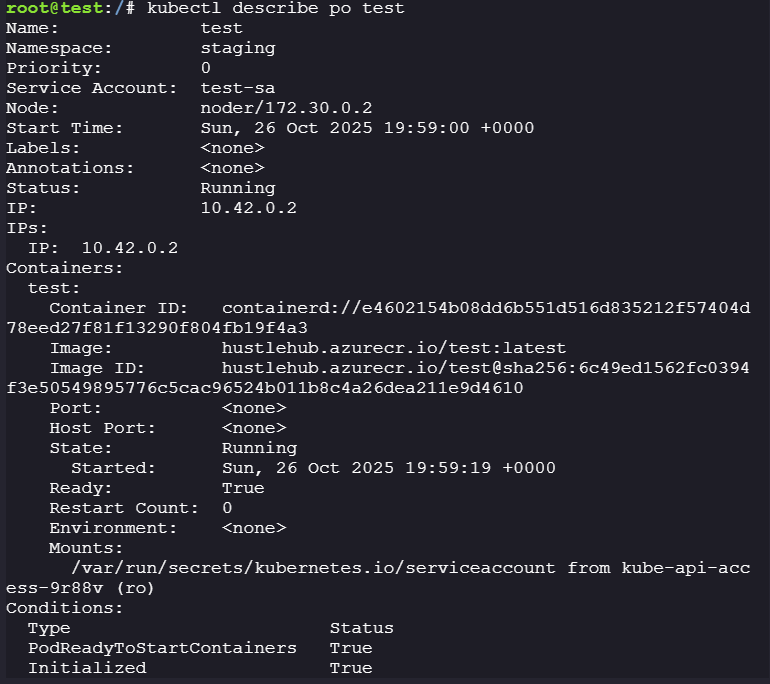Click the node value noder/172.30.0.2
This screenshot has width=770, height=684.
pos(286,108)
